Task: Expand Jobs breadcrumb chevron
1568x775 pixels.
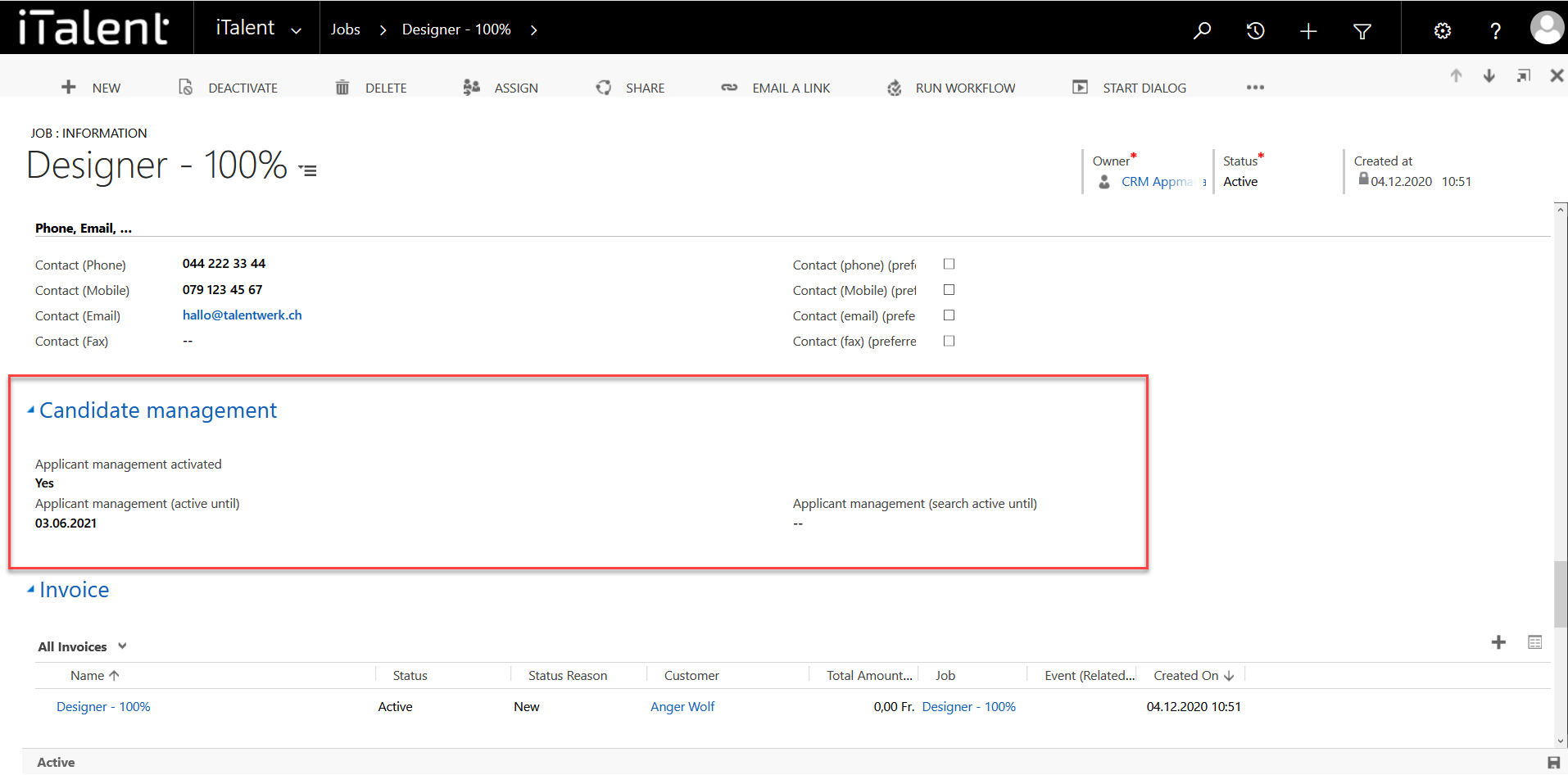Action: coord(383,30)
